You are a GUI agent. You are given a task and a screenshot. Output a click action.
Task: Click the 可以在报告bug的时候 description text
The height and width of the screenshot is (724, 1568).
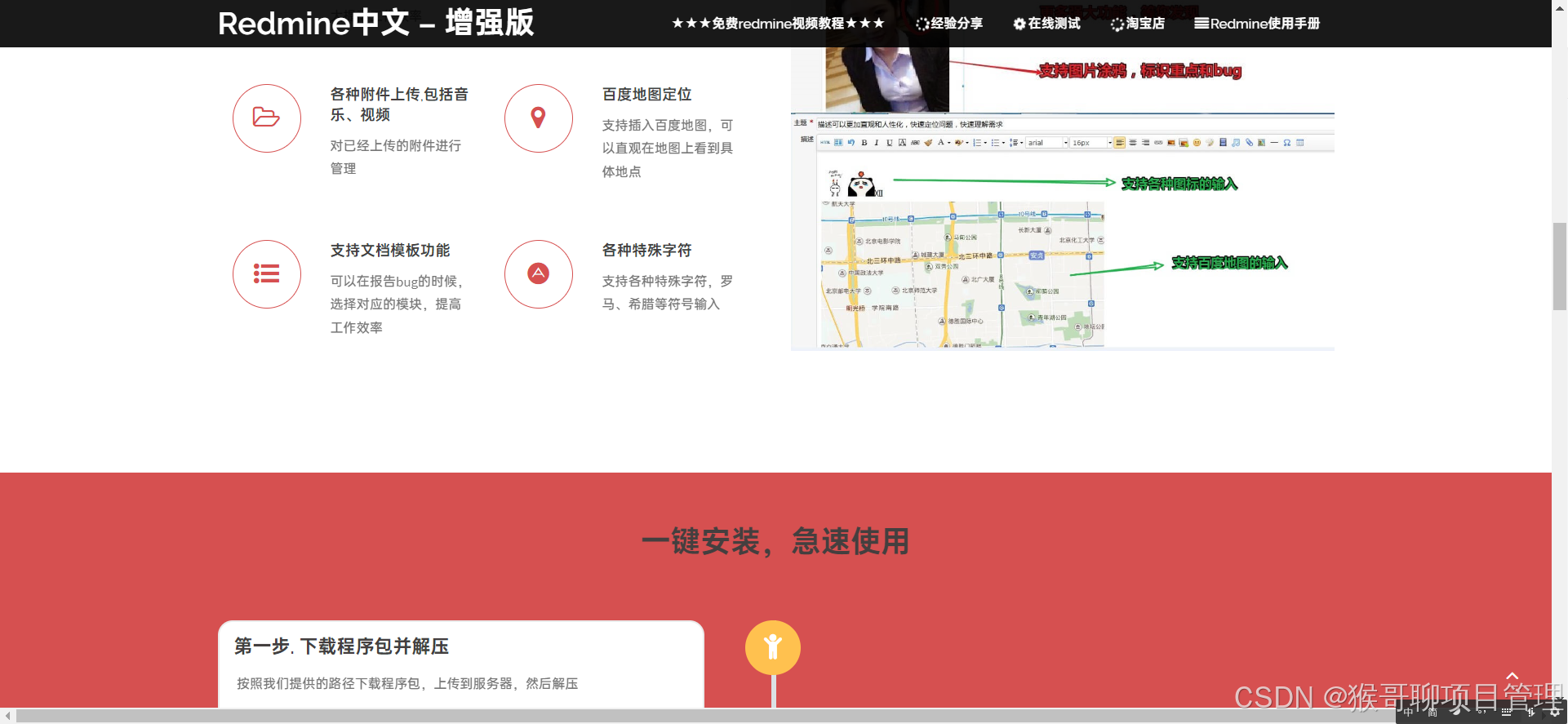click(x=397, y=304)
